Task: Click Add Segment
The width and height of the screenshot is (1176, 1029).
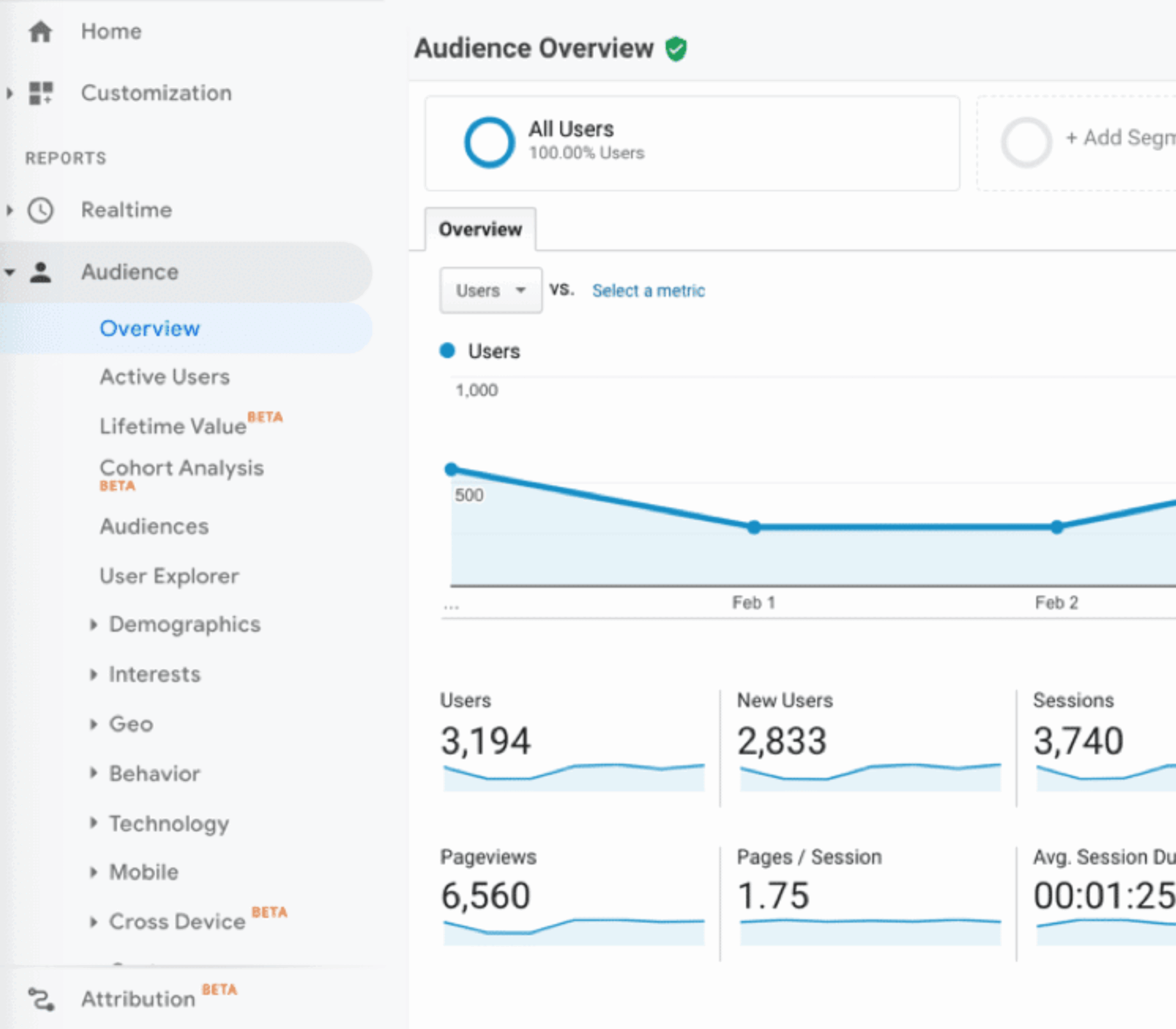Action: pyautogui.click(x=1120, y=138)
